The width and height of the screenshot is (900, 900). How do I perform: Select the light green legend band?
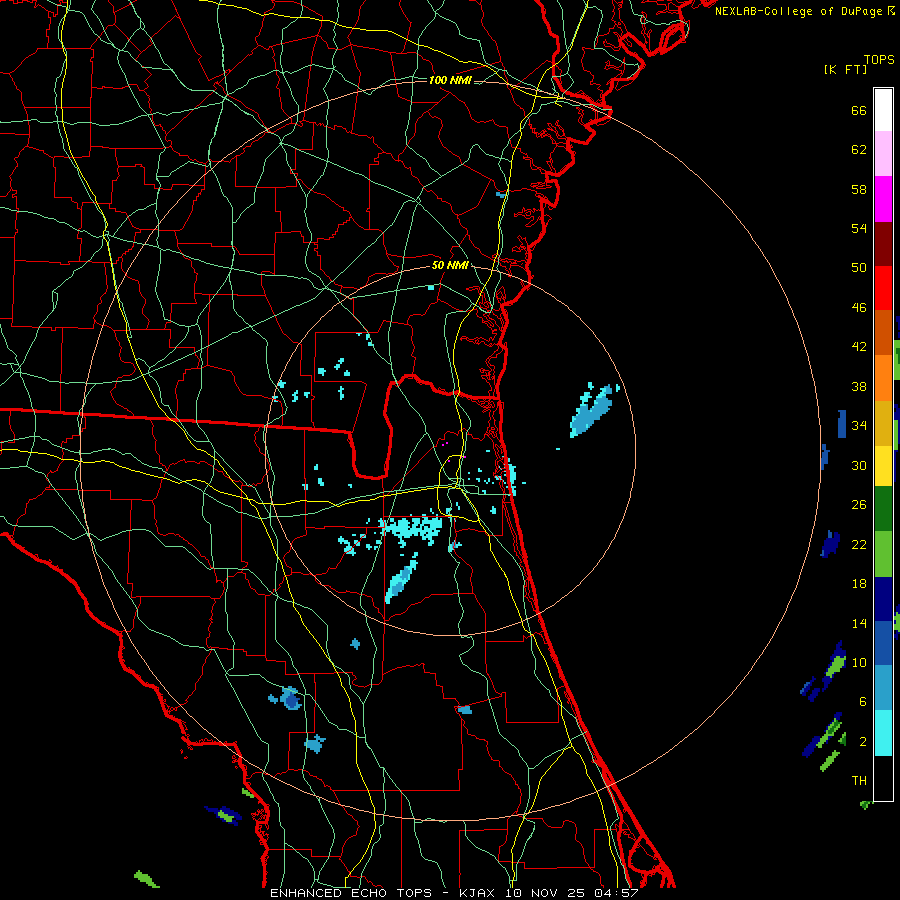[x=883, y=554]
